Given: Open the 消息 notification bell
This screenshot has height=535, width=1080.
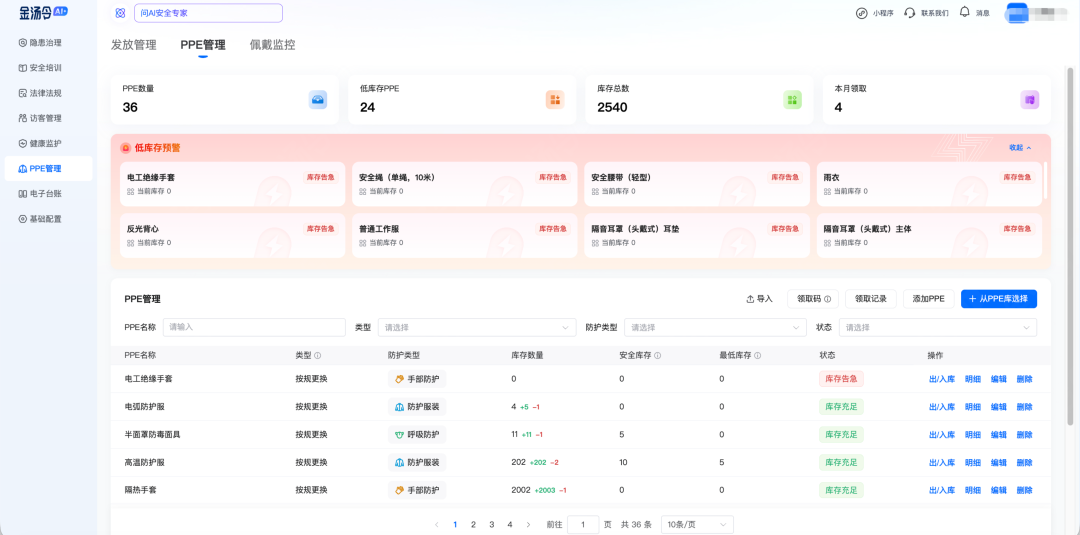Looking at the screenshot, I should point(965,12).
